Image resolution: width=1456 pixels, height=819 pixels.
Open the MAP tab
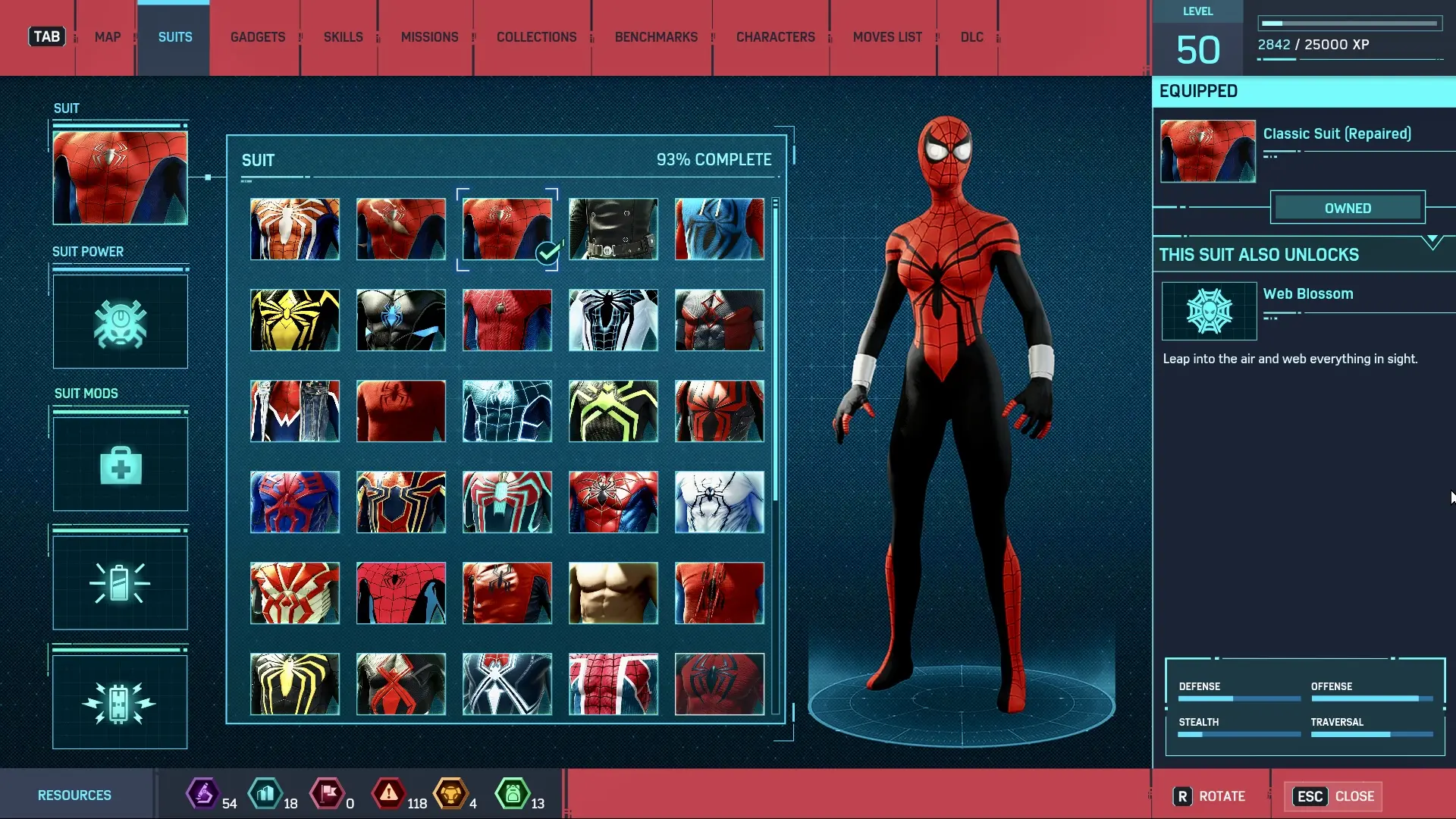108,37
